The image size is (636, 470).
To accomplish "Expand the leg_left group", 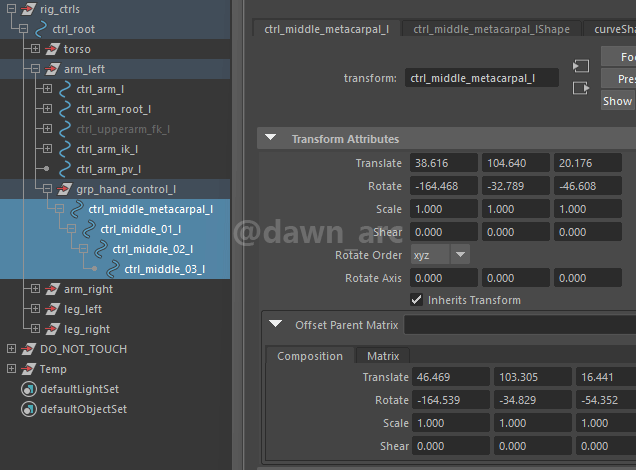I will [x=35, y=308].
